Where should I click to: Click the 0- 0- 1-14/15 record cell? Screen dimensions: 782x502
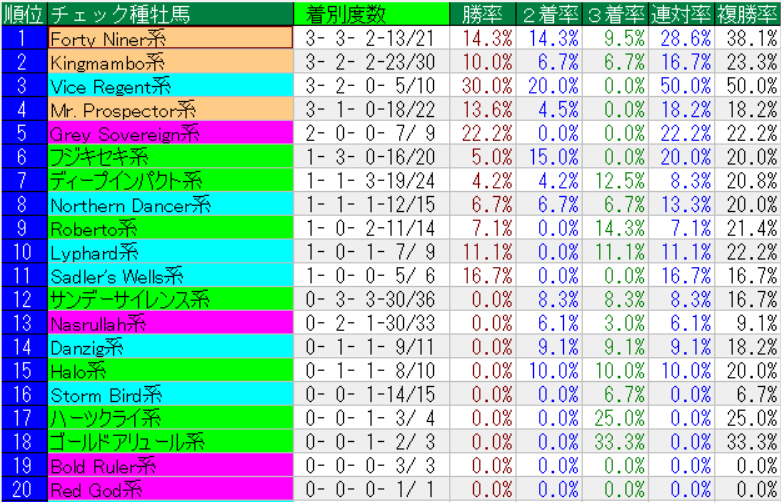click(x=372, y=394)
